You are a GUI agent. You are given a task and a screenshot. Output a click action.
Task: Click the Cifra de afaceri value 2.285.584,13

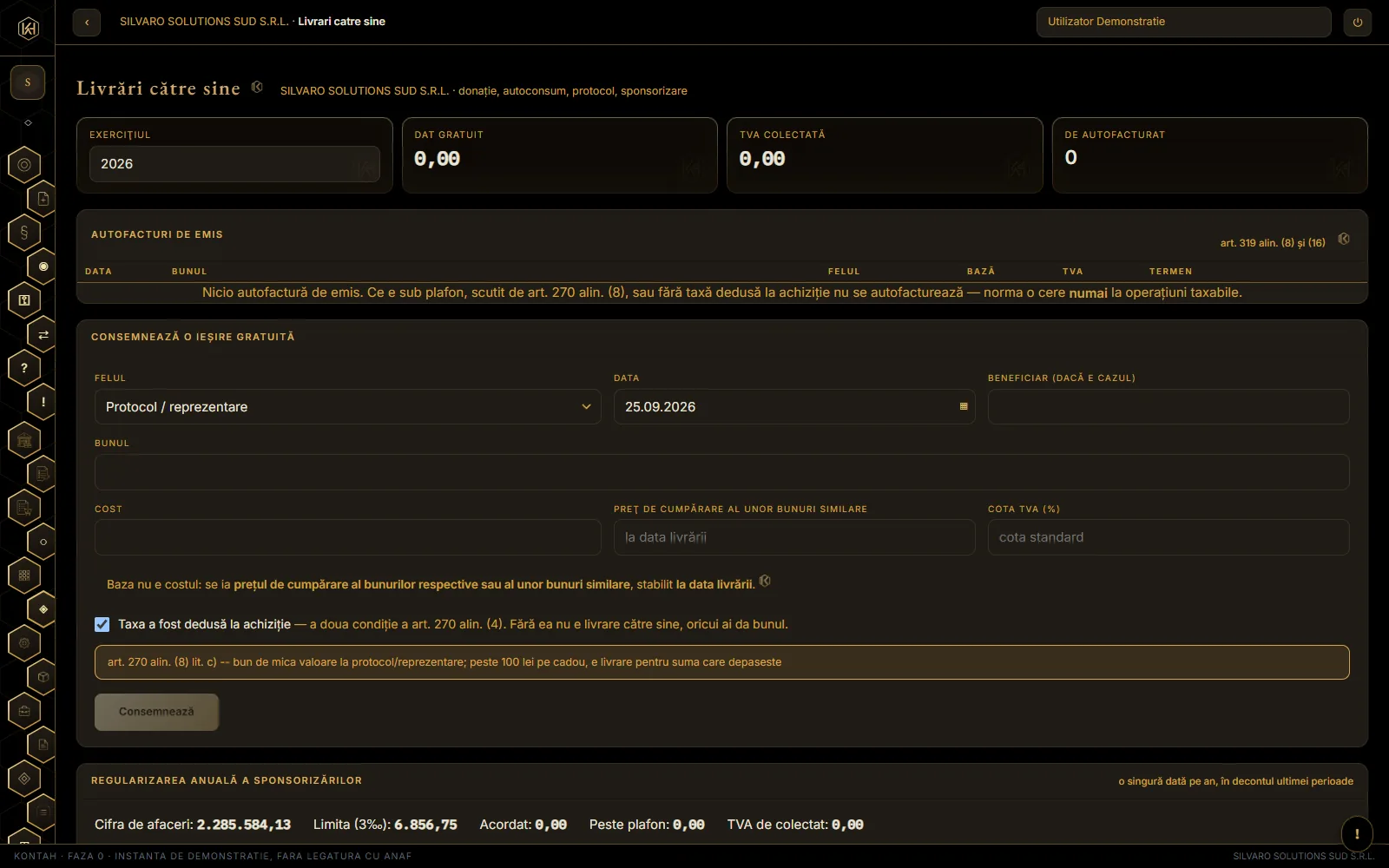[x=244, y=825]
